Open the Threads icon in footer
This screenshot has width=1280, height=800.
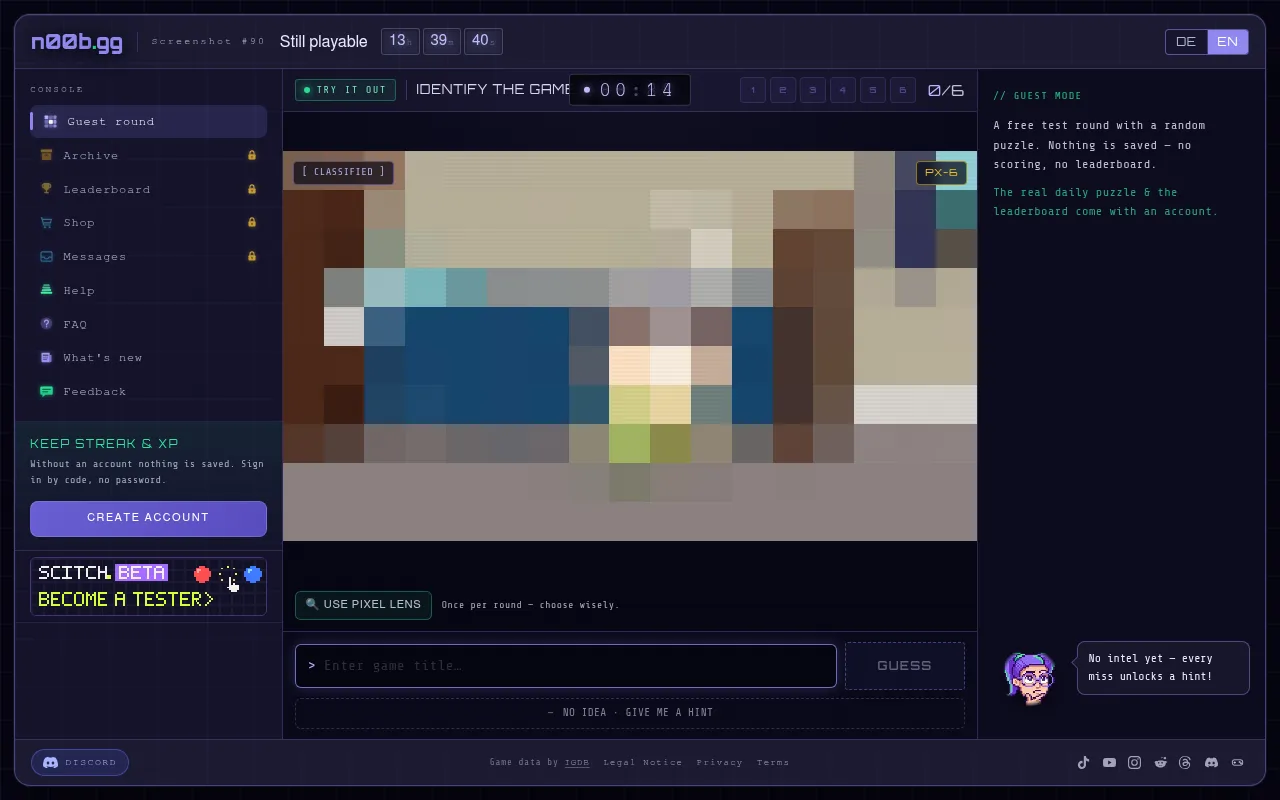[x=1185, y=762]
